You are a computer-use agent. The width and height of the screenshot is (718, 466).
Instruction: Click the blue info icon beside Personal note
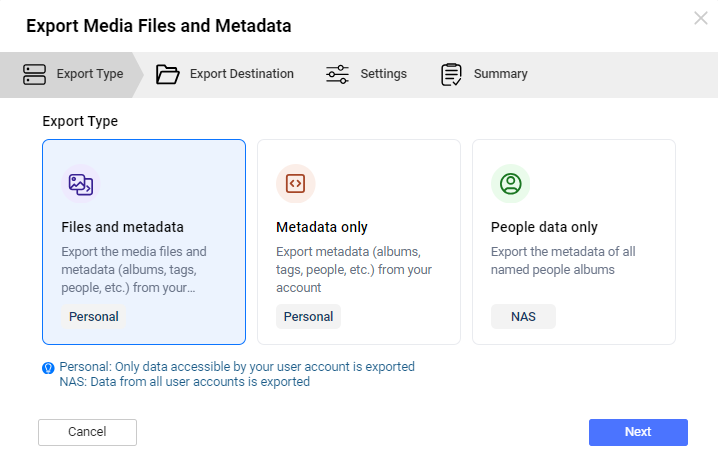[x=48, y=368]
